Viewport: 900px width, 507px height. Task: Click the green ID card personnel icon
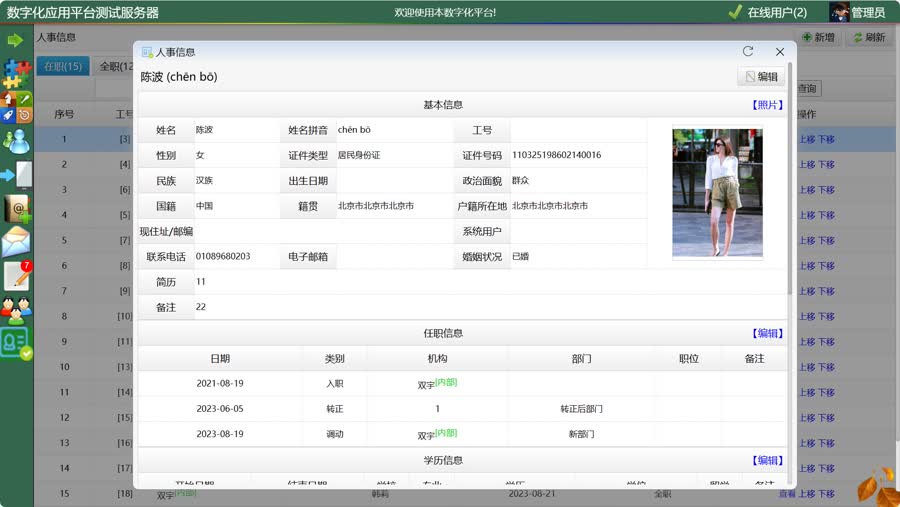pyautogui.click(x=16, y=343)
